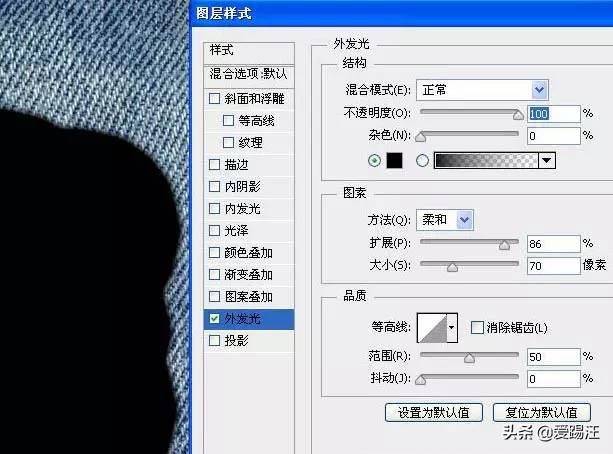Select the 投影 list entry label

[x=237, y=341]
